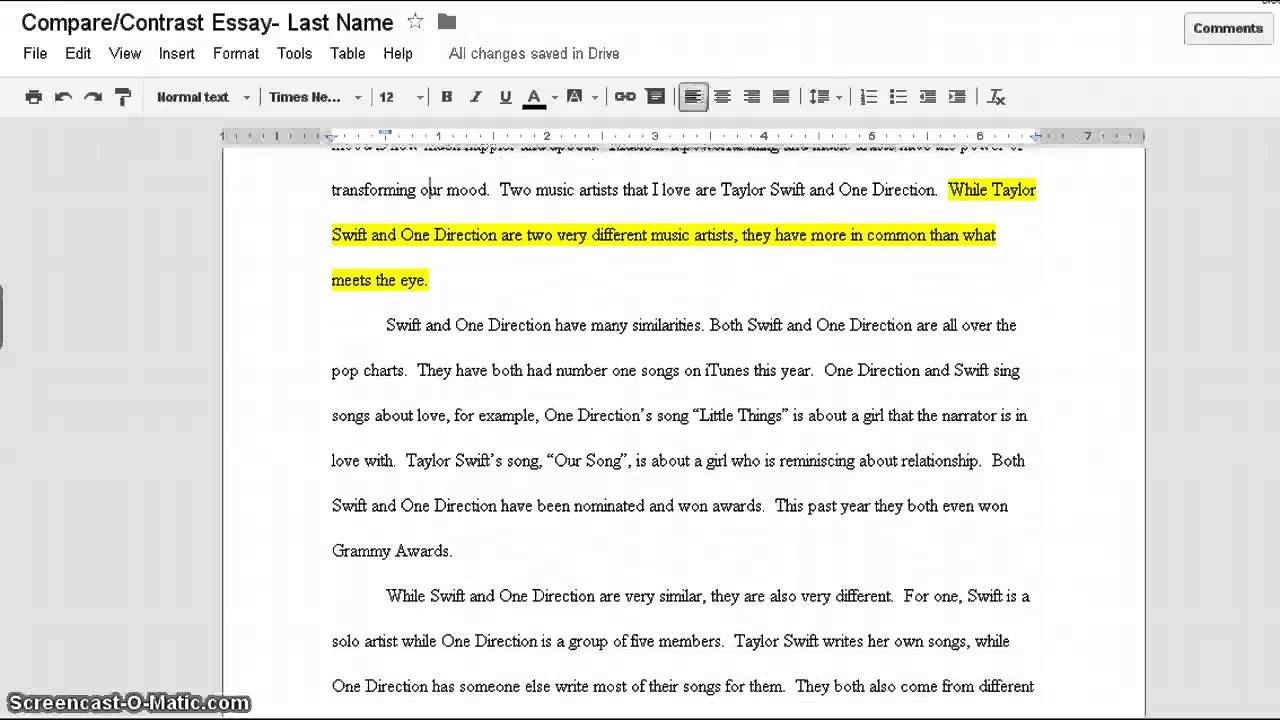Image resolution: width=1280 pixels, height=720 pixels.
Task: Open the font size 12 dropdown
Action: (x=402, y=97)
